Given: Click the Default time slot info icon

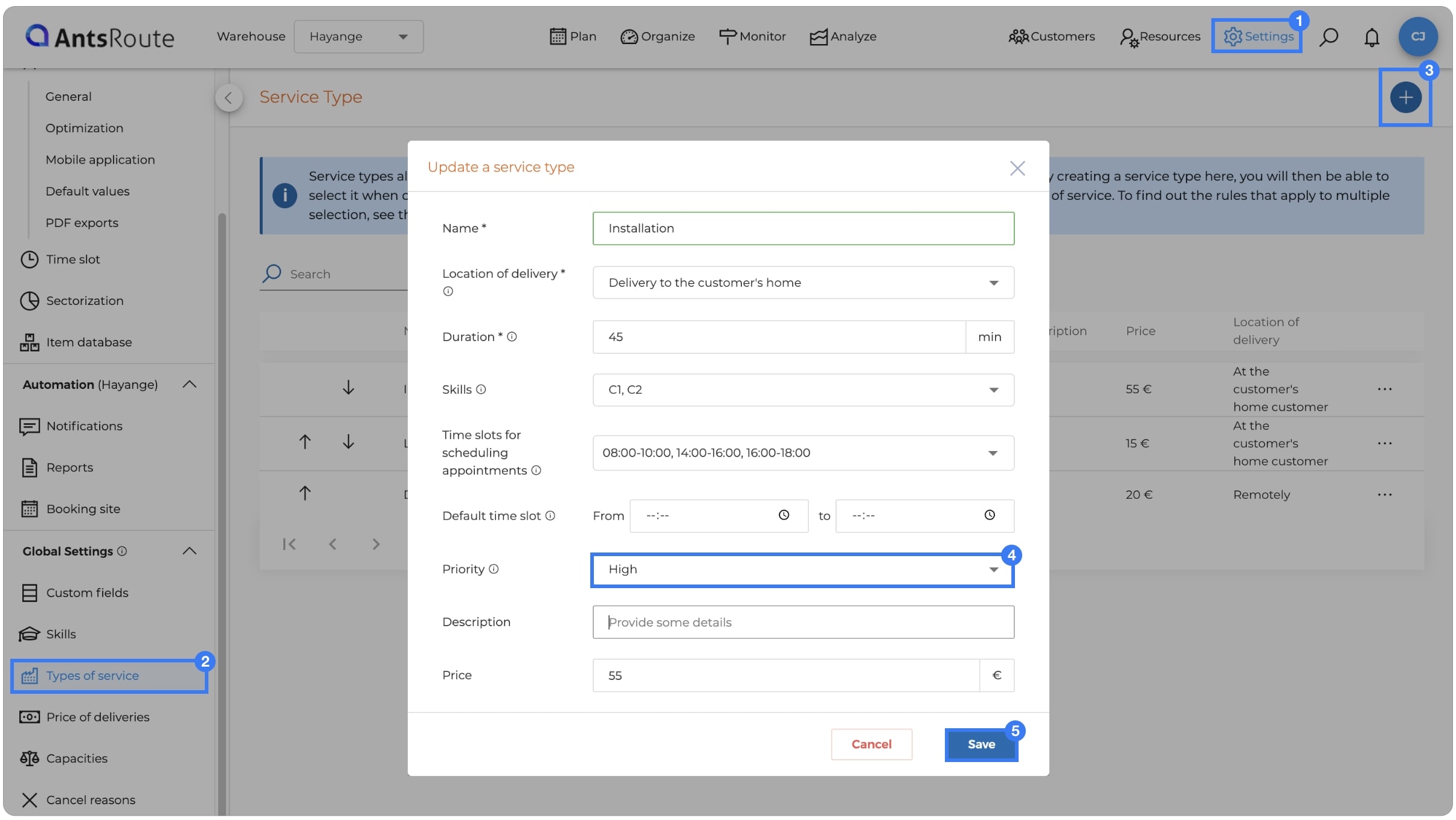Looking at the screenshot, I should click(x=550, y=516).
